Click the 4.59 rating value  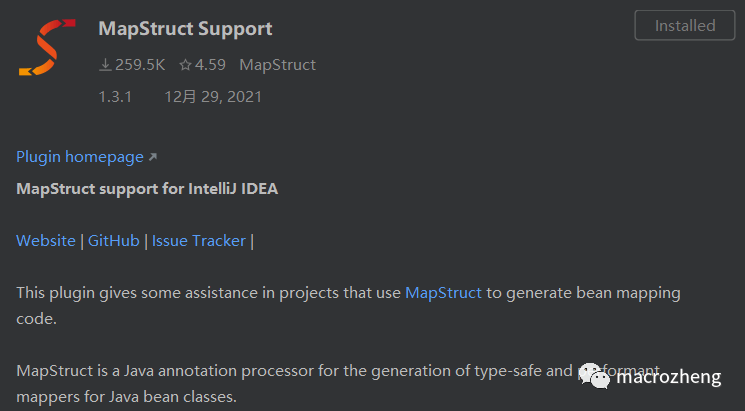pos(210,65)
